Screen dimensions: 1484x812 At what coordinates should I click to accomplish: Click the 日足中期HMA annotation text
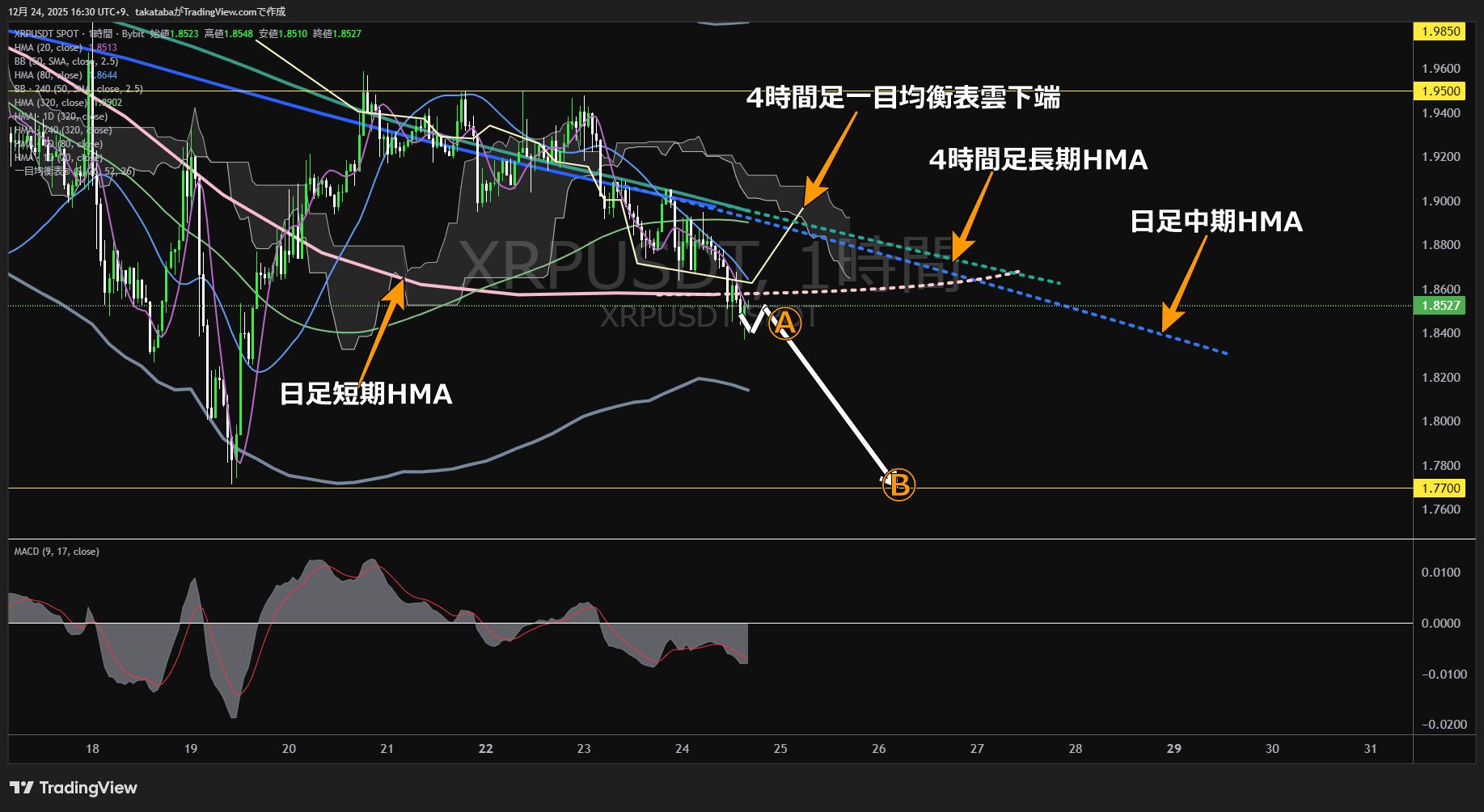(x=1216, y=222)
